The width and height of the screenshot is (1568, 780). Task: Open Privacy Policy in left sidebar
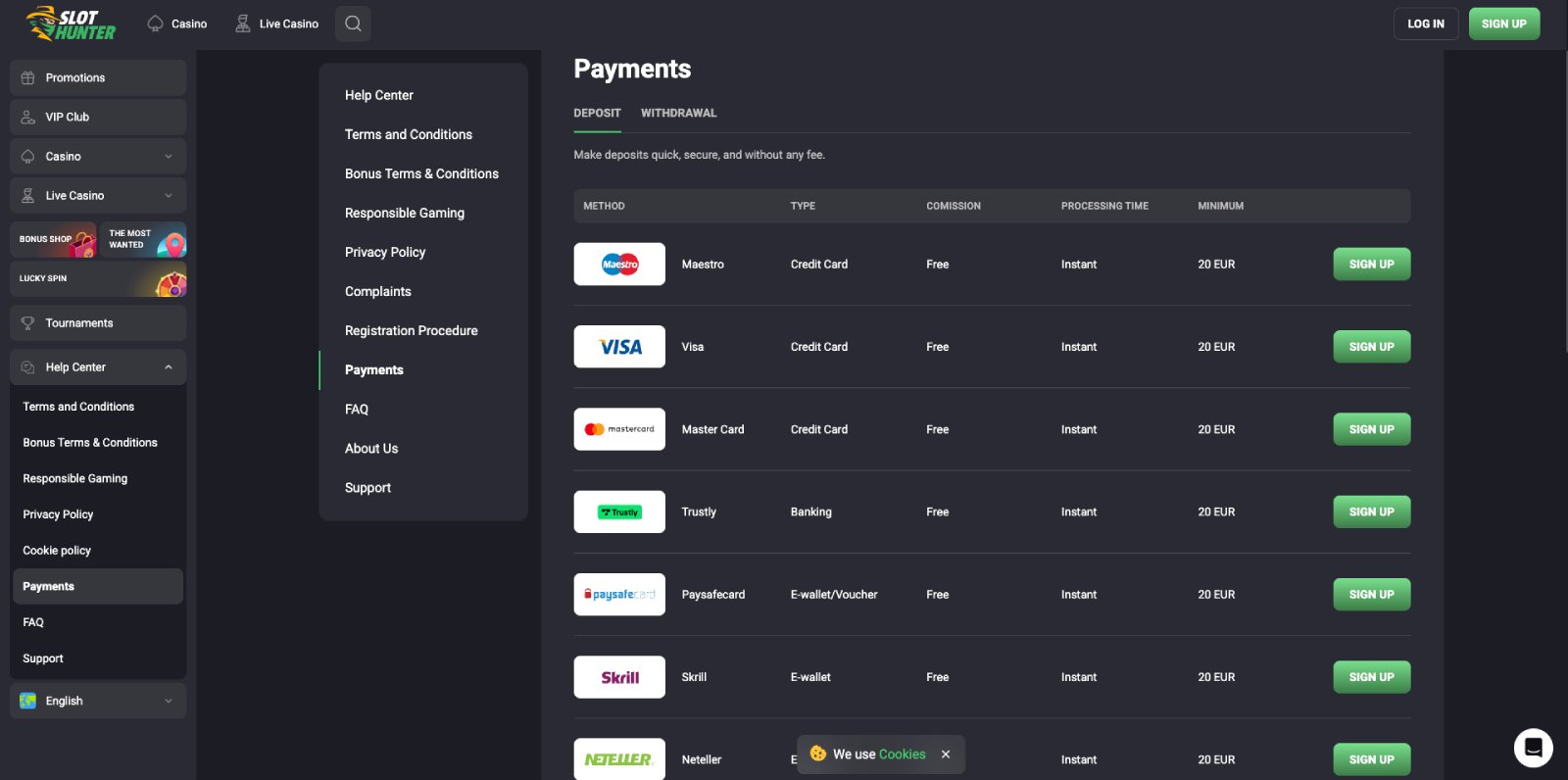[58, 514]
